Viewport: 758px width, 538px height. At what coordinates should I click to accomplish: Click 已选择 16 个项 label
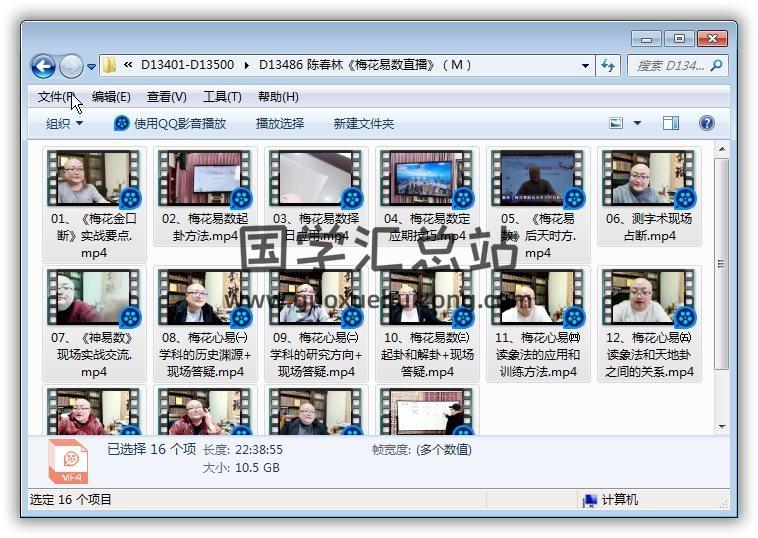151,450
